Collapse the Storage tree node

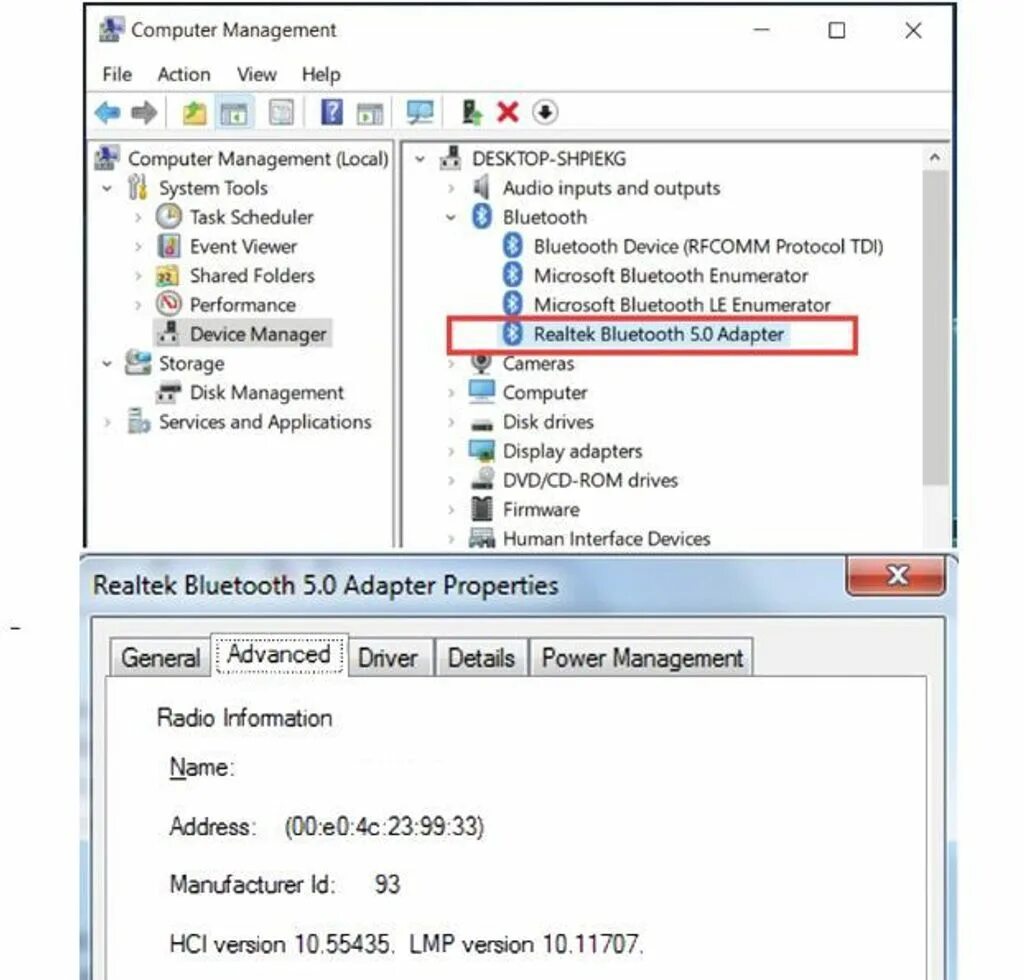107,364
